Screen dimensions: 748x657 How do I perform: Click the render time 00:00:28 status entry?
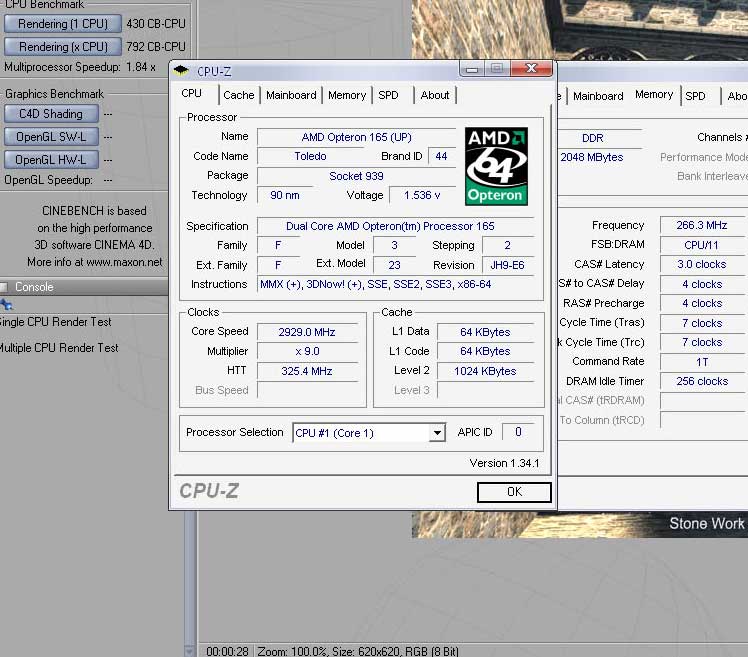tap(228, 651)
